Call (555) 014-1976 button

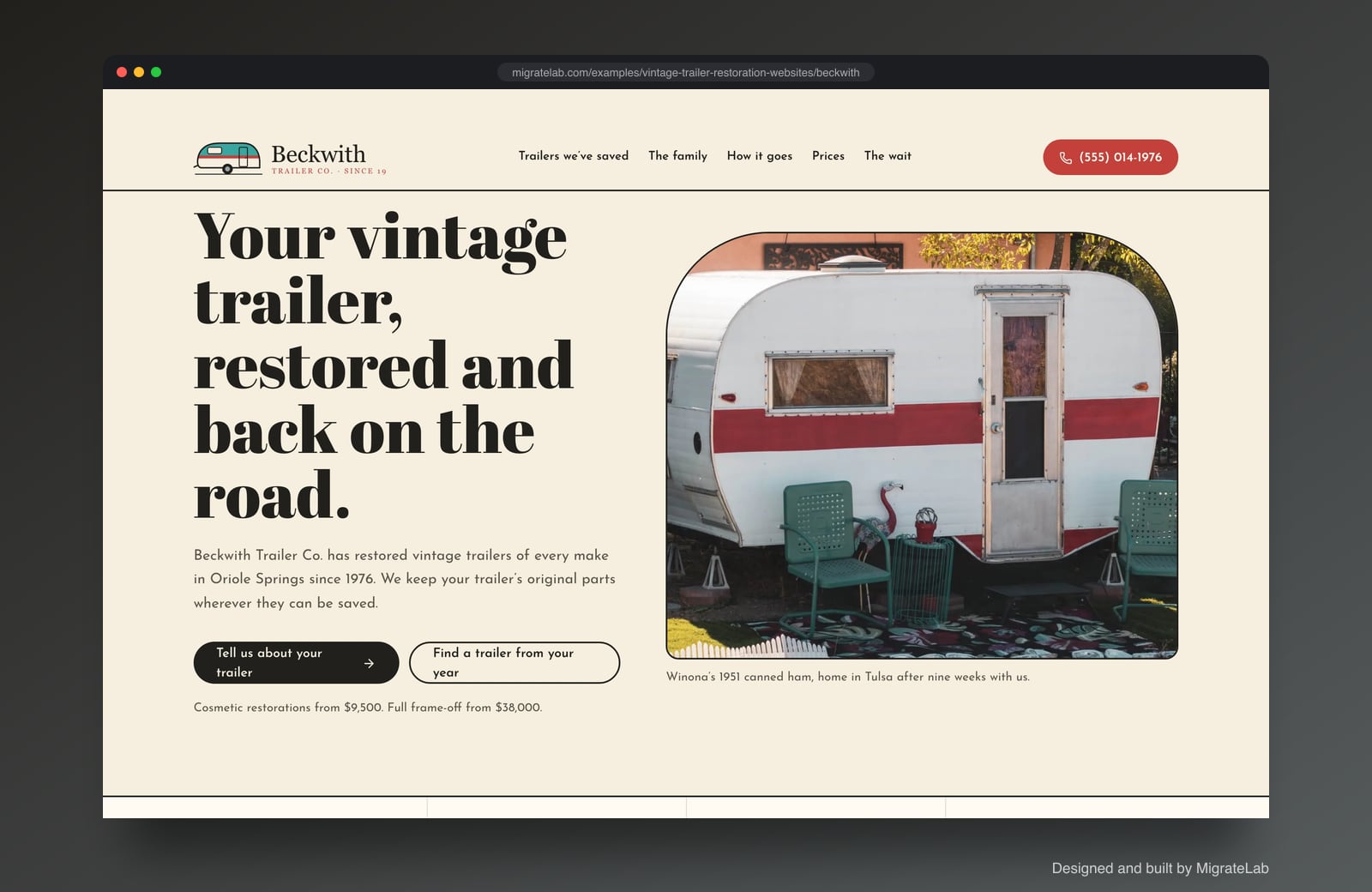pyautogui.click(x=1110, y=157)
